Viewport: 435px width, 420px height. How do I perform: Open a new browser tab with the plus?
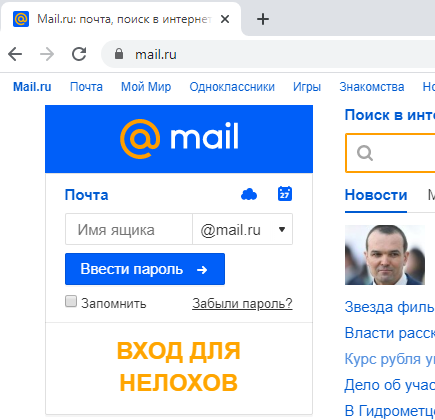click(x=263, y=19)
